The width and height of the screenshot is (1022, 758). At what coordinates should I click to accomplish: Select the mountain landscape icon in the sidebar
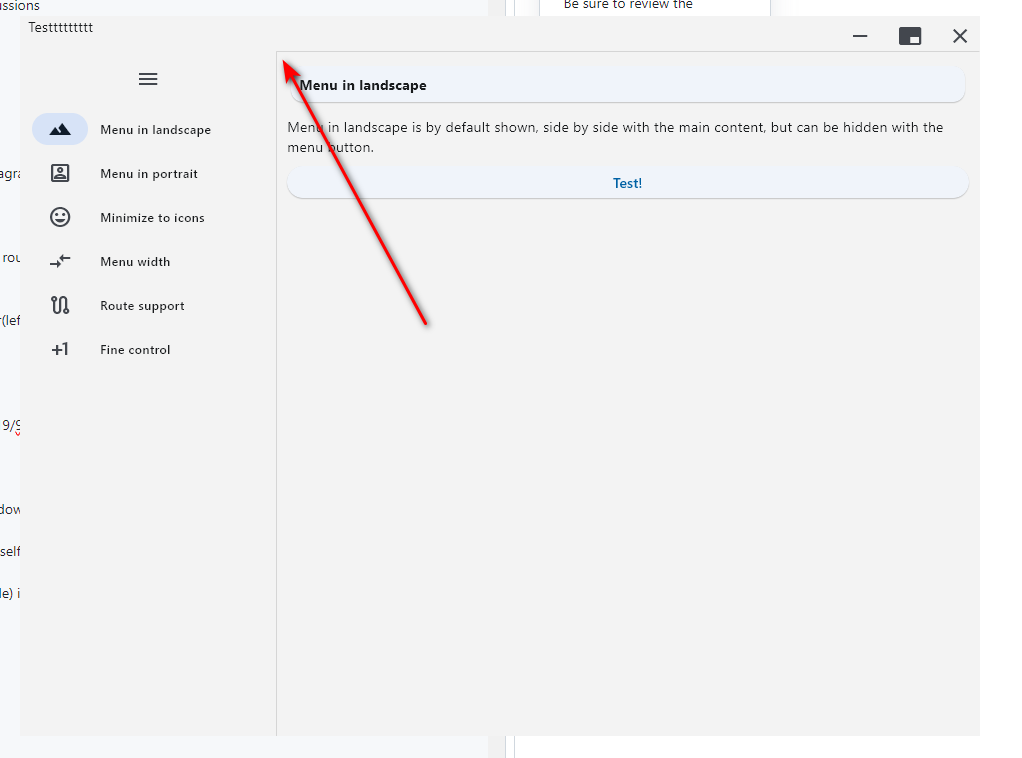pyautogui.click(x=60, y=129)
